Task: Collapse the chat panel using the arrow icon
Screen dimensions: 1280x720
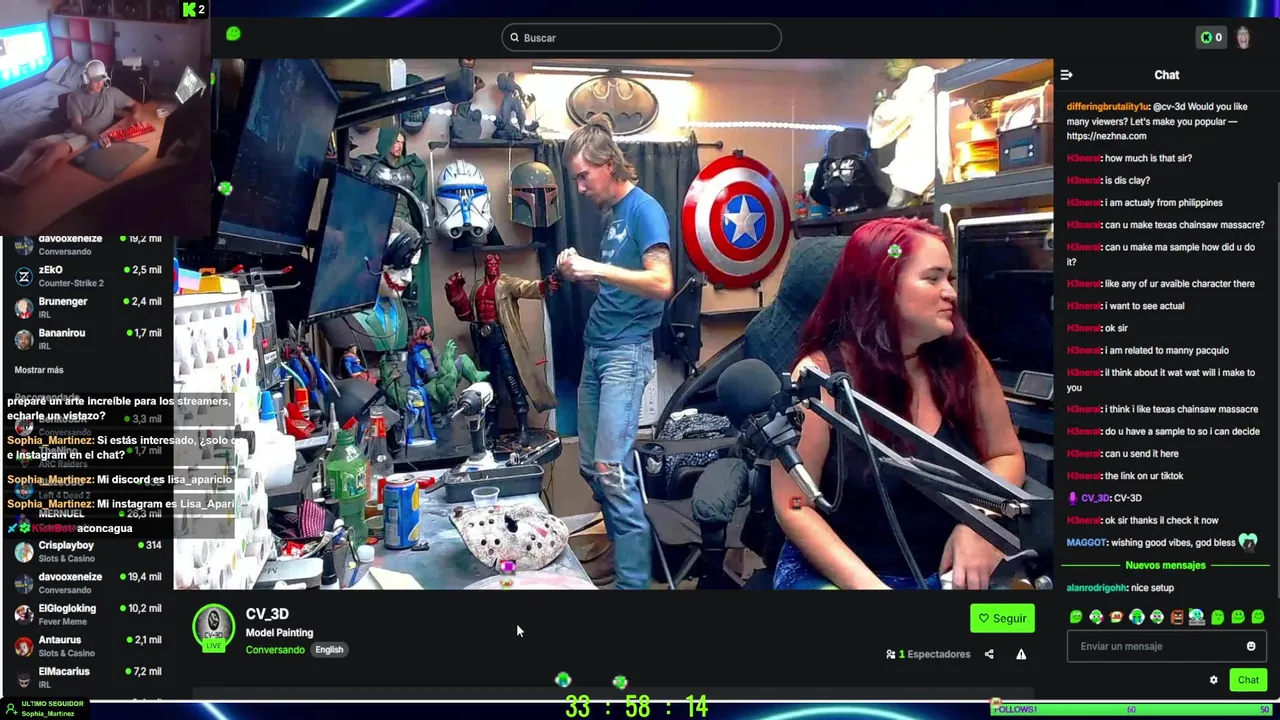Action: click(1066, 75)
